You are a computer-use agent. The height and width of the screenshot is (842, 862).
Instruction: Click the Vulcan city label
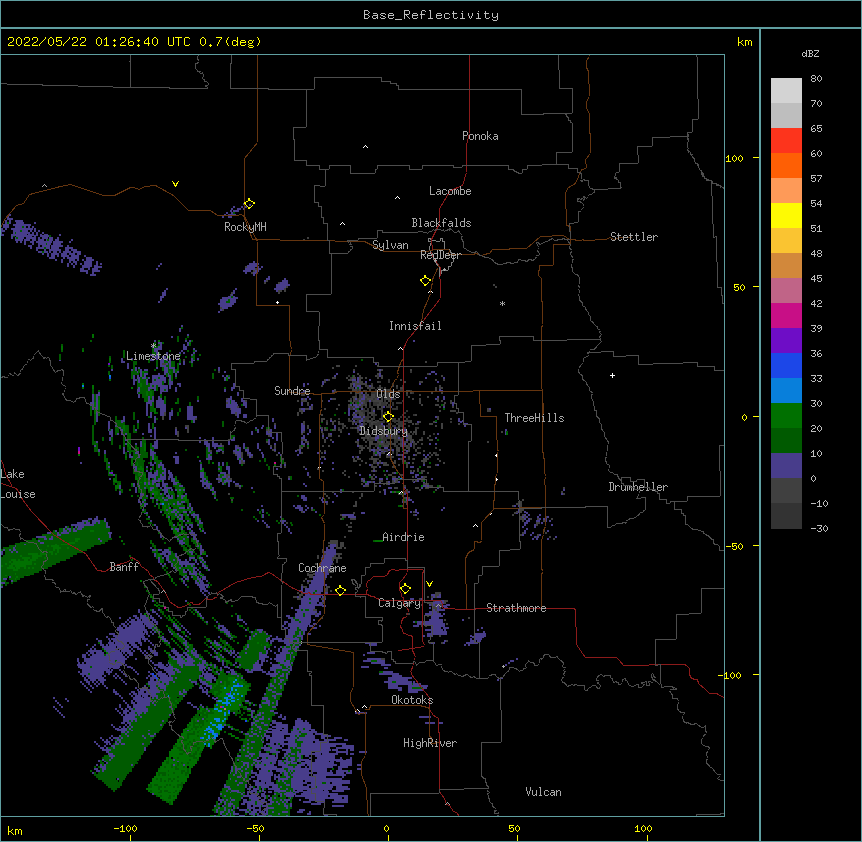(x=543, y=792)
